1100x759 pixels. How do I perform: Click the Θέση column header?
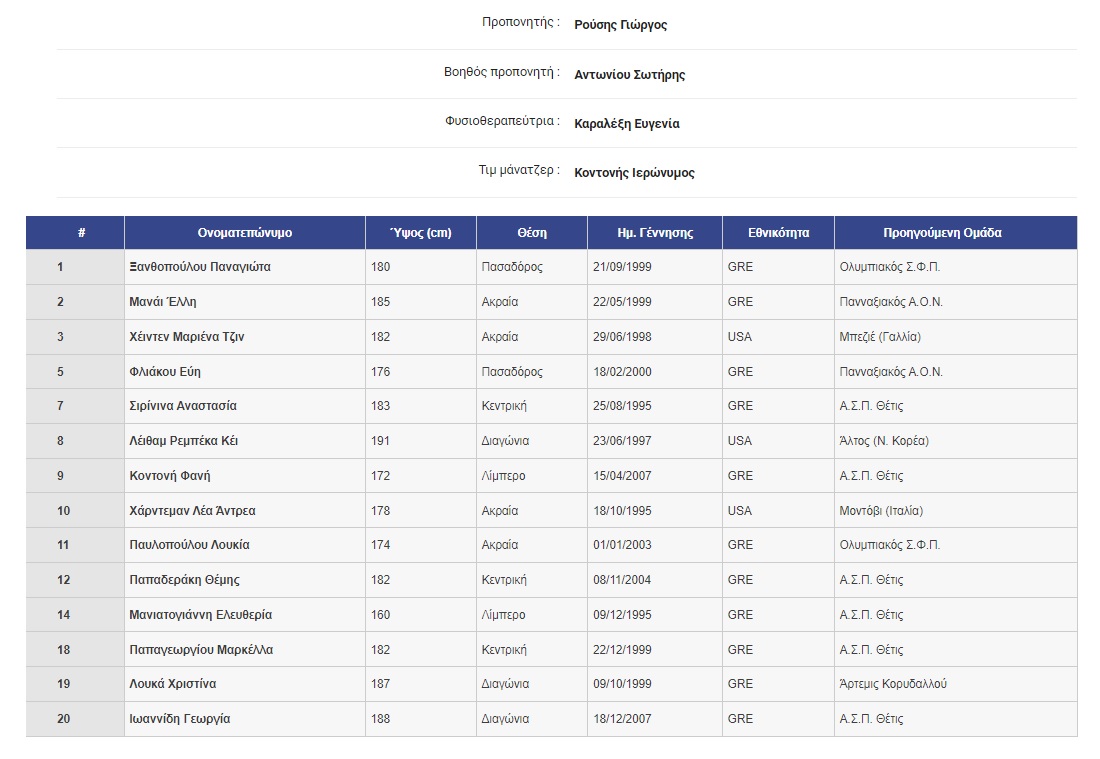[532, 233]
